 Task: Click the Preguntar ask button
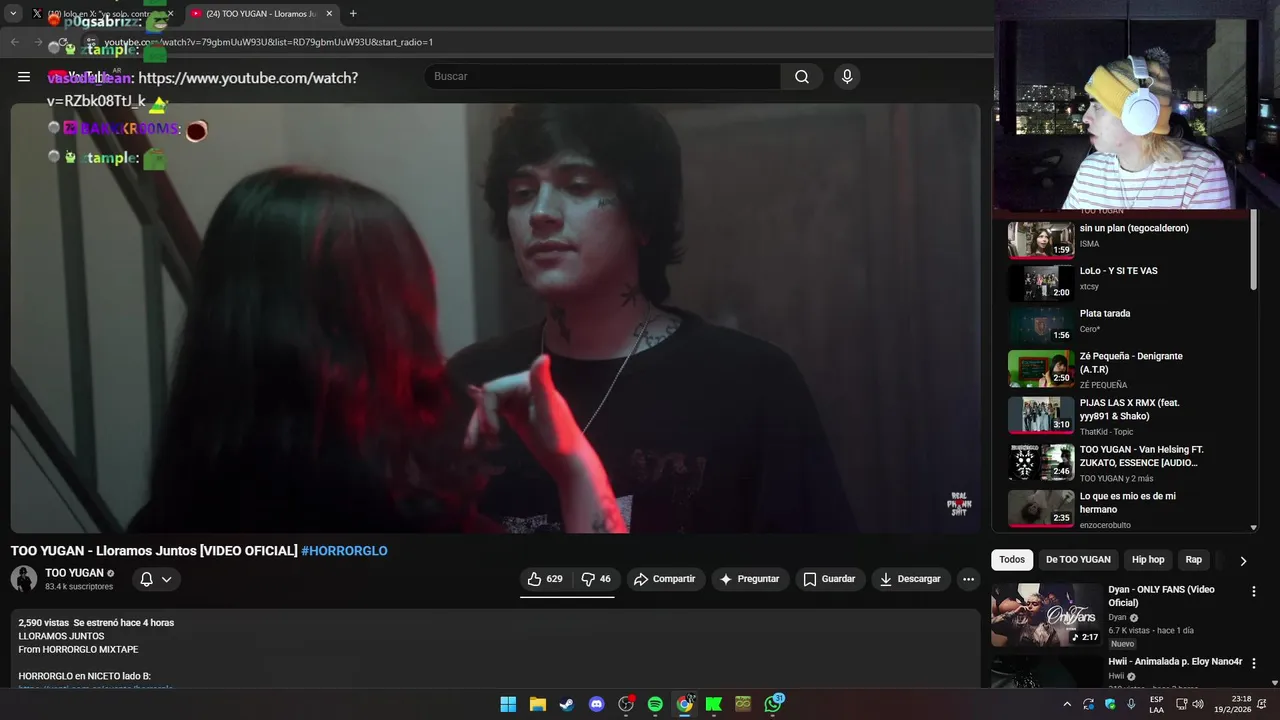point(750,579)
